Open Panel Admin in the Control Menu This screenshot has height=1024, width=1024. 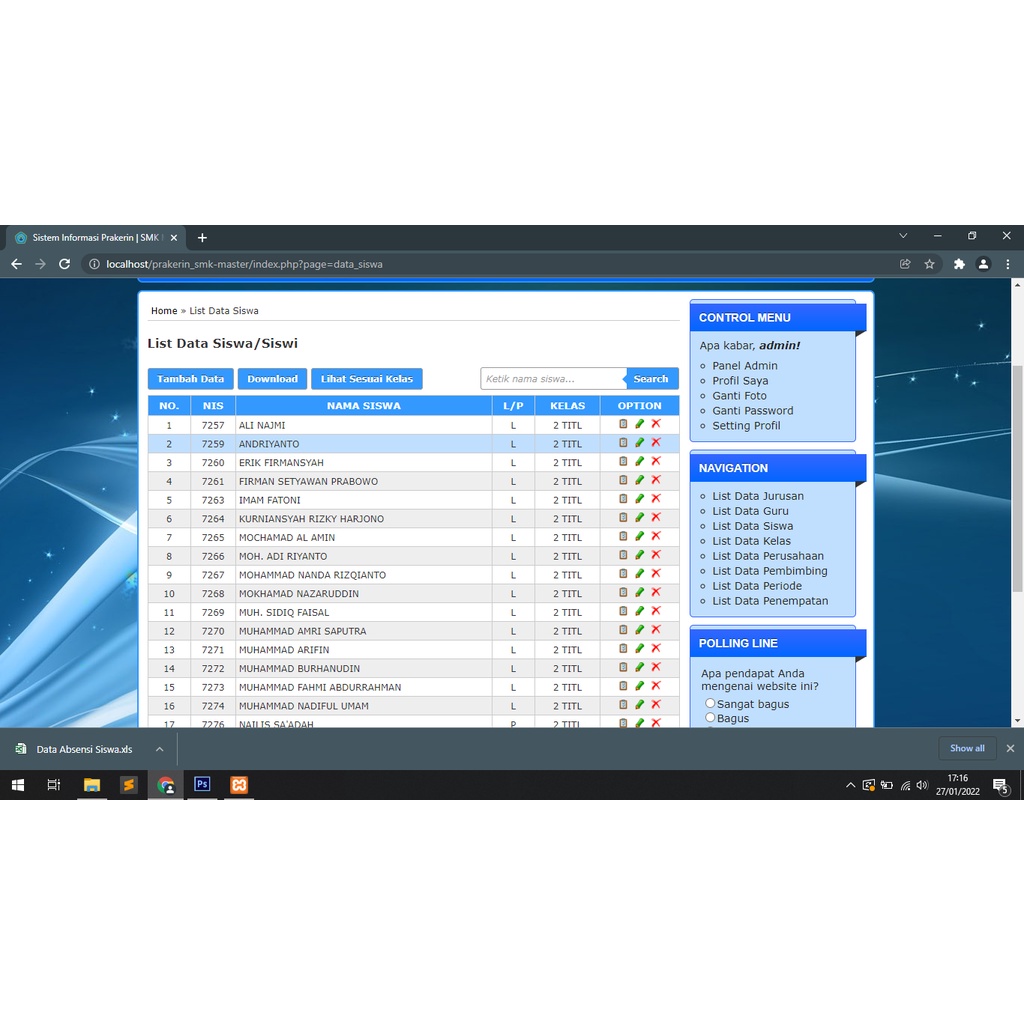point(744,366)
